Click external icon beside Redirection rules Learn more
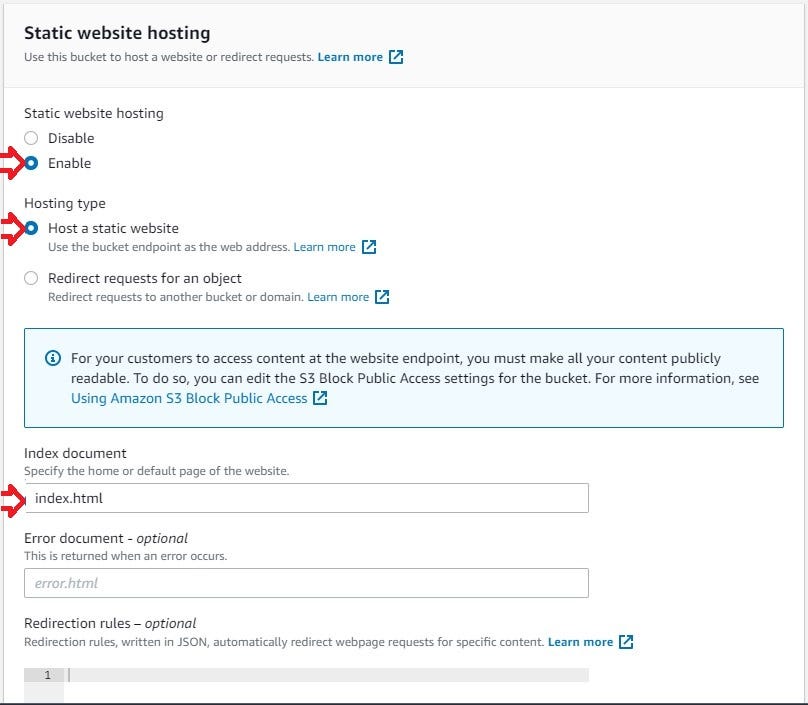 (626, 642)
